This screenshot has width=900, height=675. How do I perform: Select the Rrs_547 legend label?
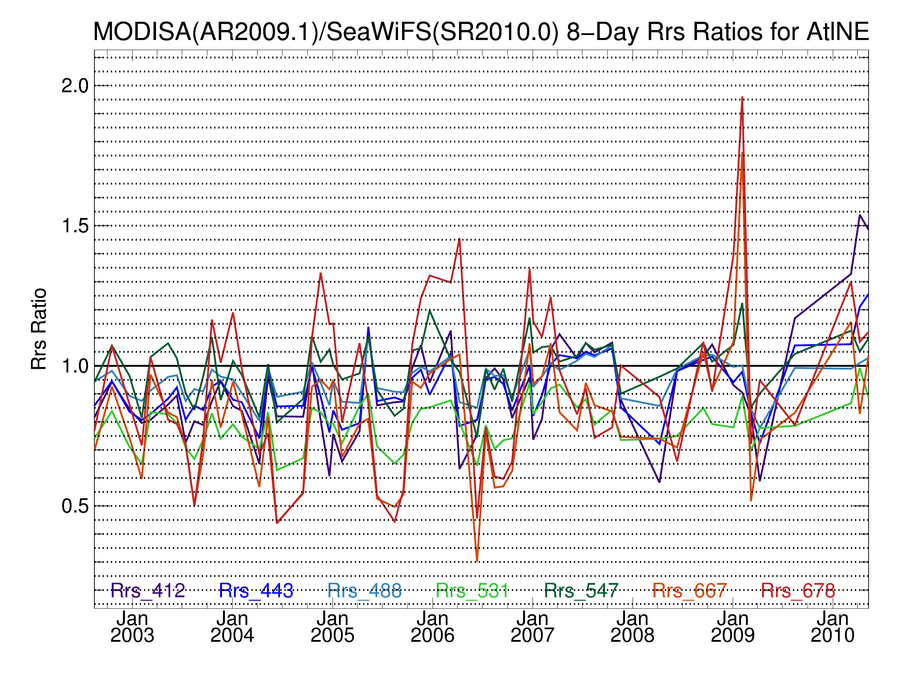(x=581, y=590)
